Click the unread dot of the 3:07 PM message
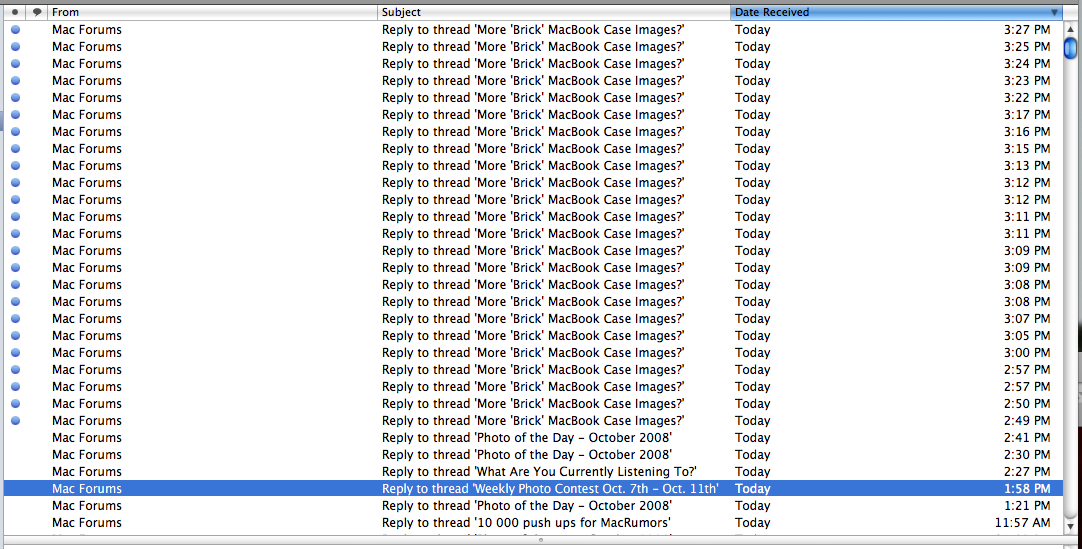Viewport: 1082px width, 549px height. pyautogui.click(x=15, y=319)
